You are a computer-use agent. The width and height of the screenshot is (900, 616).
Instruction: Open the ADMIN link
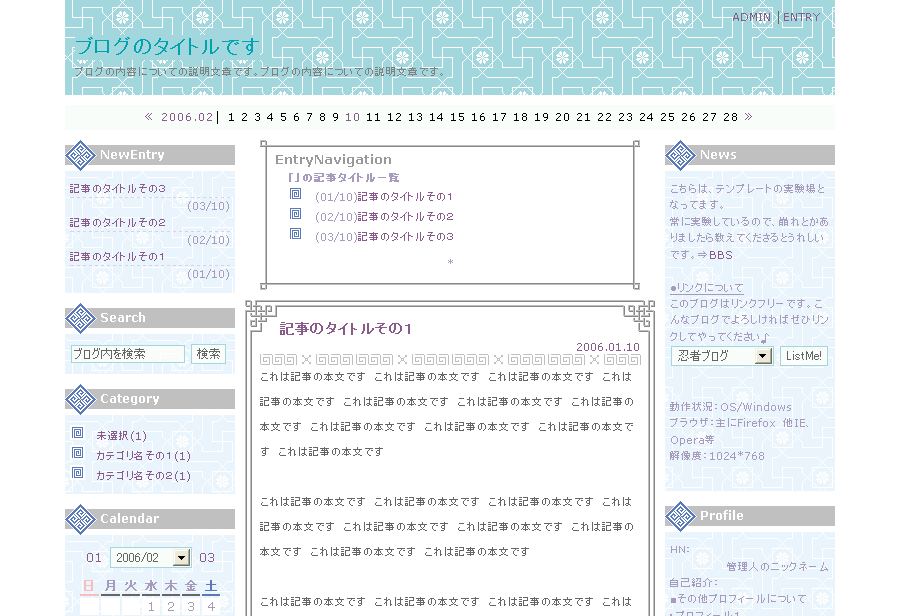click(x=751, y=17)
